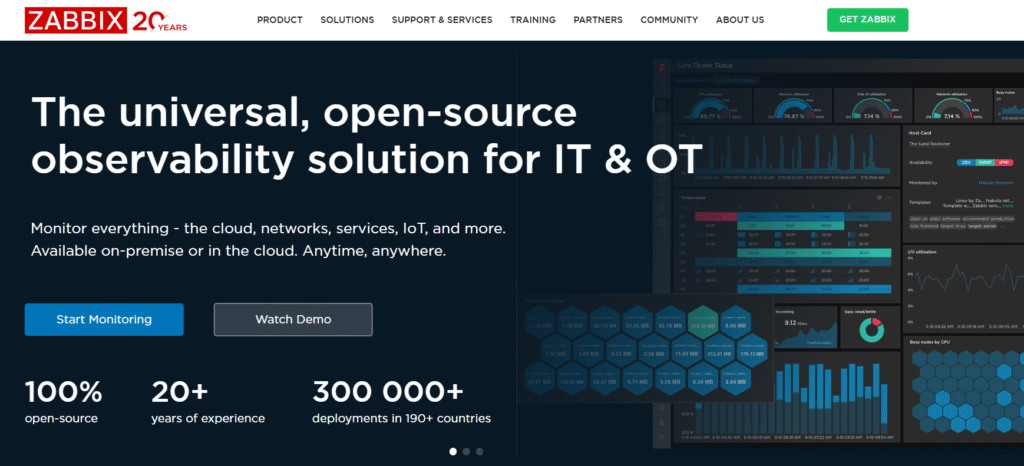The image size is (1024, 466).
Task: Click the Z icon atop the dashboard sidebar
Action: (x=662, y=68)
